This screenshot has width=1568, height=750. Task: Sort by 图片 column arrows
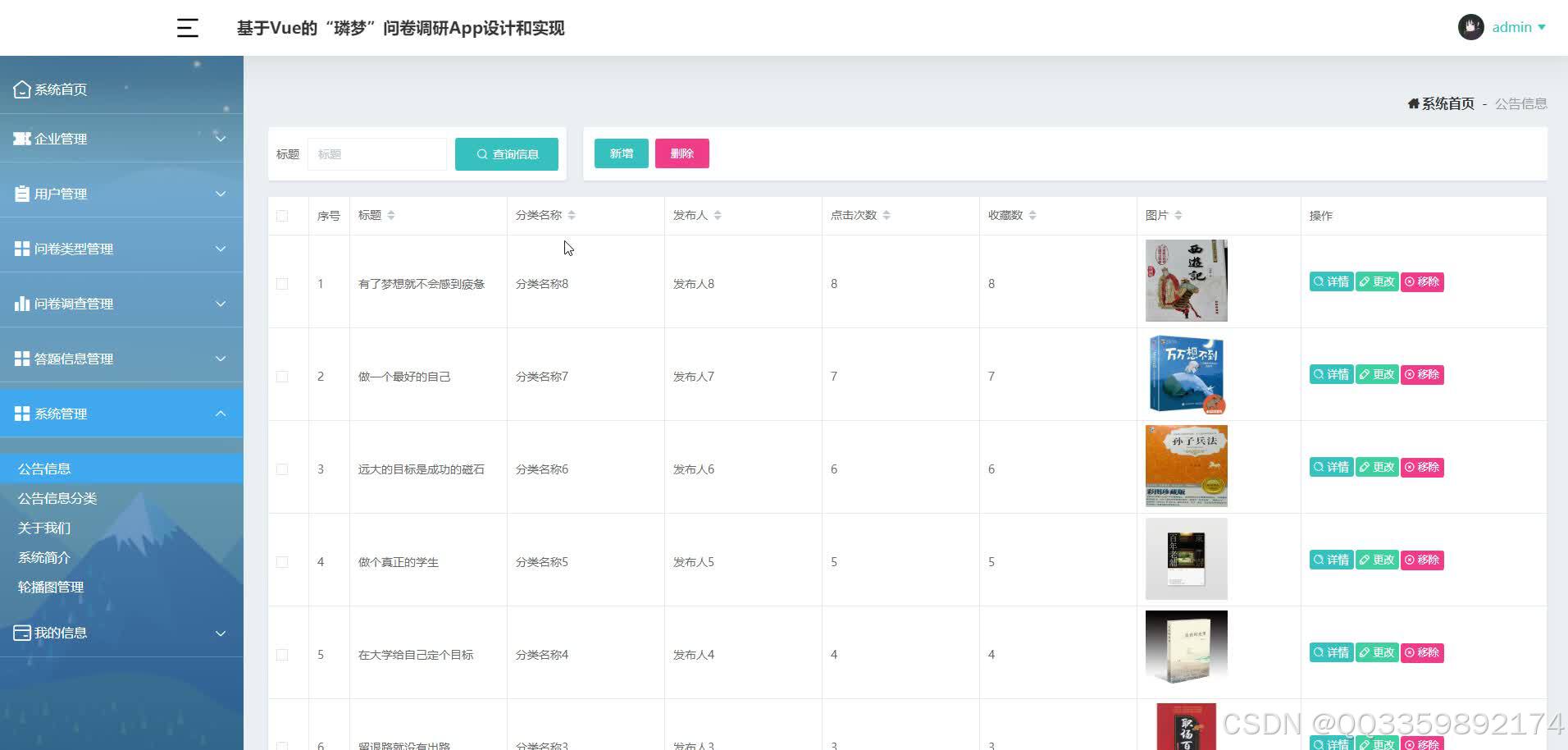pos(1178,215)
